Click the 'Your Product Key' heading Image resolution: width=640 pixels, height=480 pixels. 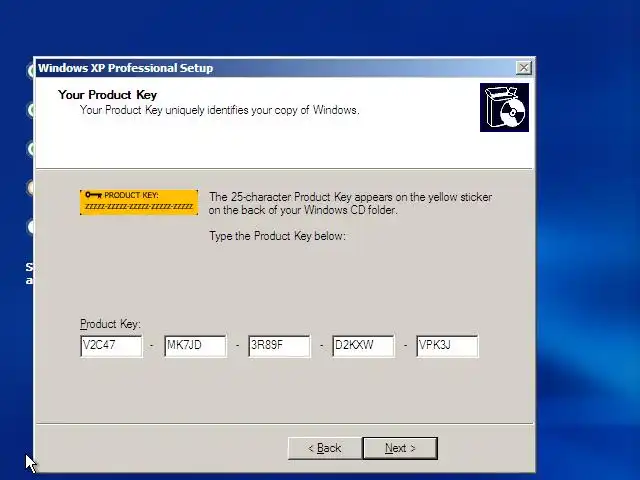[x=107, y=95]
